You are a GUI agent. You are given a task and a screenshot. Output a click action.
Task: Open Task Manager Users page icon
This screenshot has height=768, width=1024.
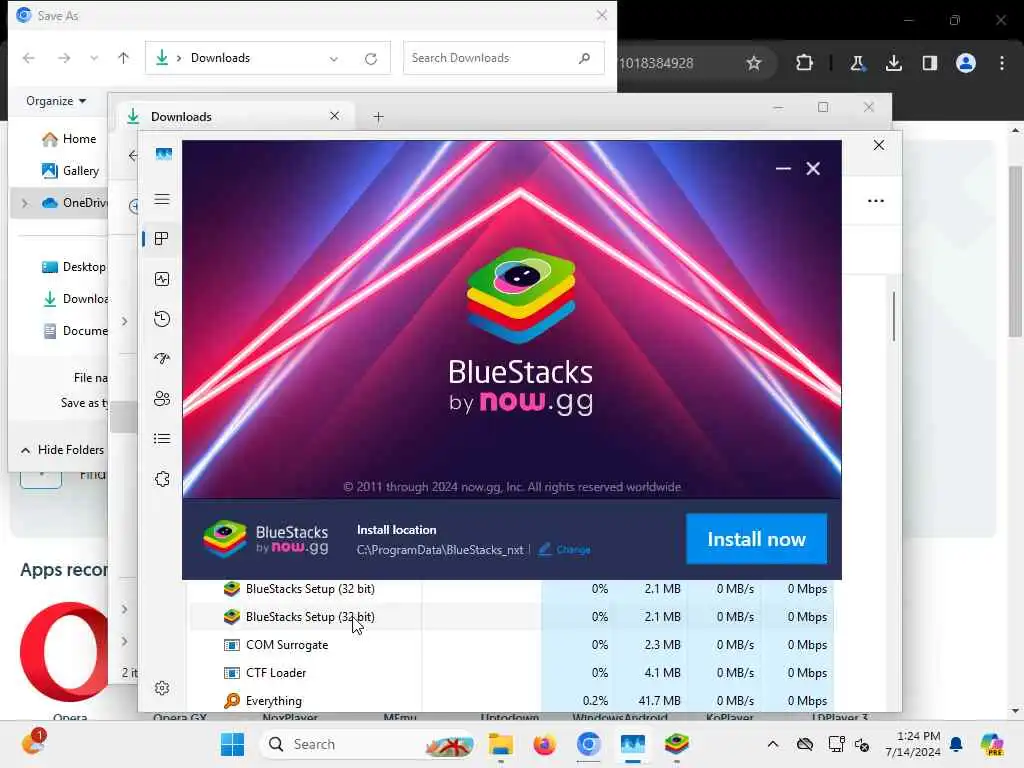pos(162,398)
